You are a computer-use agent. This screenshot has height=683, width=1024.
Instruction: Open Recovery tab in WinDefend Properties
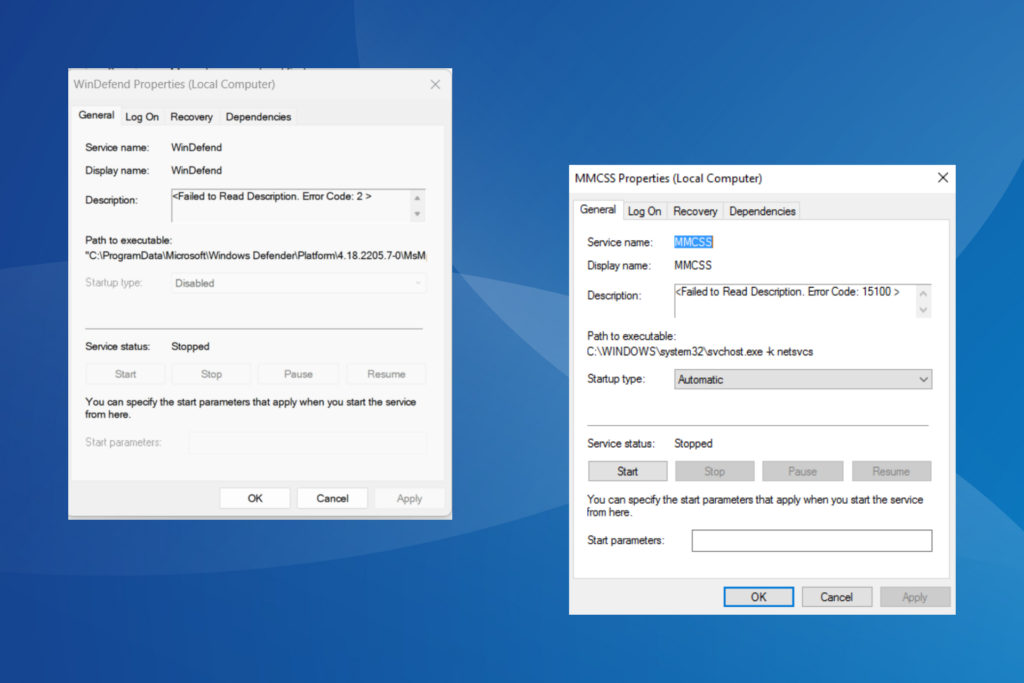pos(191,117)
